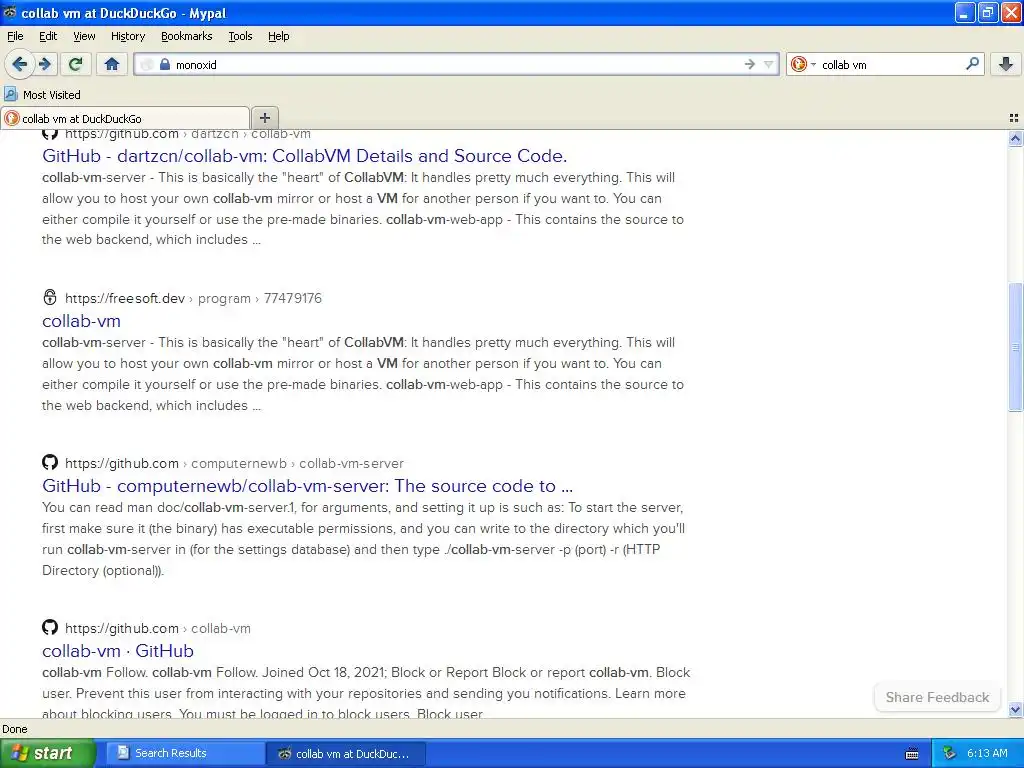Open the History menu
1024x768 pixels.
pyautogui.click(x=127, y=36)
